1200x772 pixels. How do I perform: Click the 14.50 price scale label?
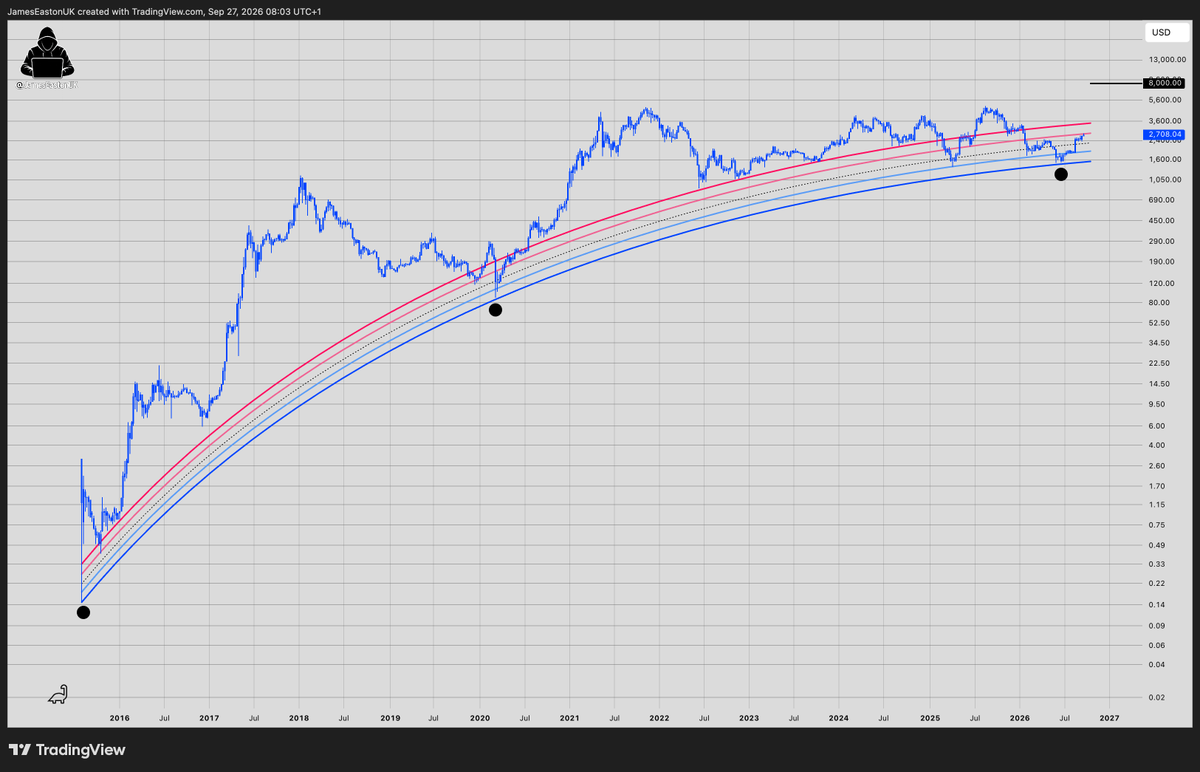point(1161,384)
